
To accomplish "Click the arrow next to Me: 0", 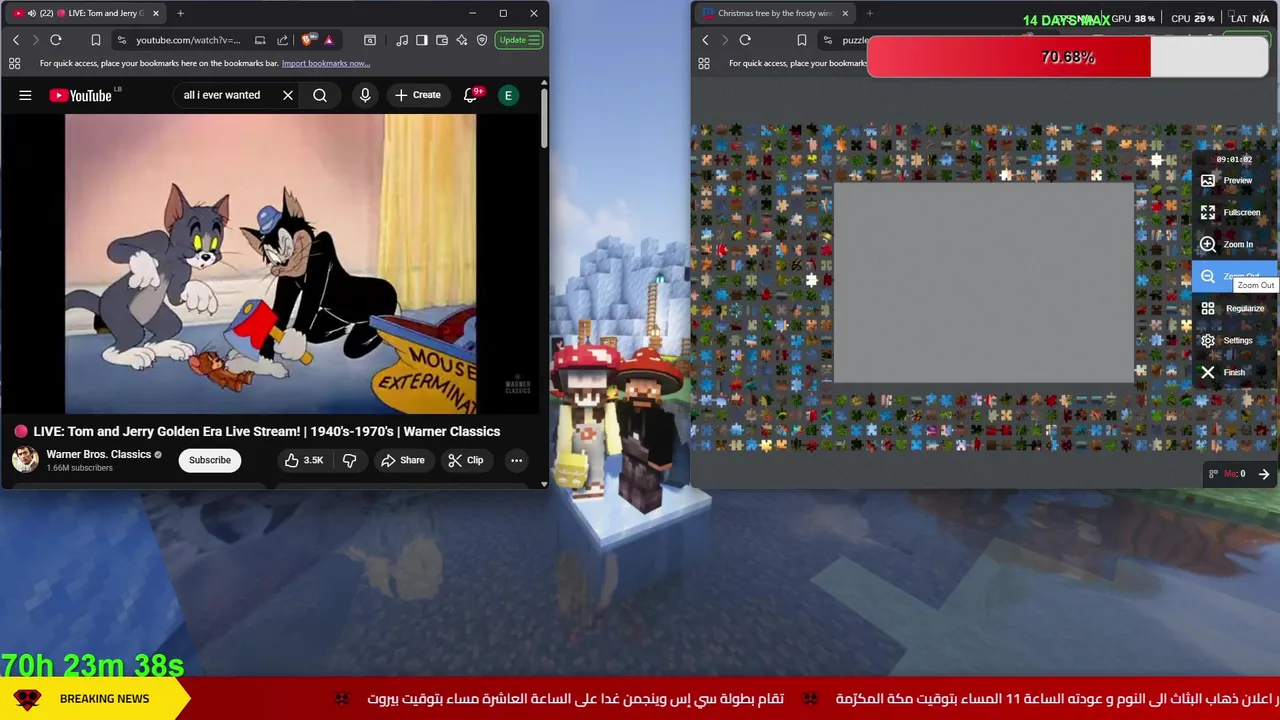I will [1264, 474].
